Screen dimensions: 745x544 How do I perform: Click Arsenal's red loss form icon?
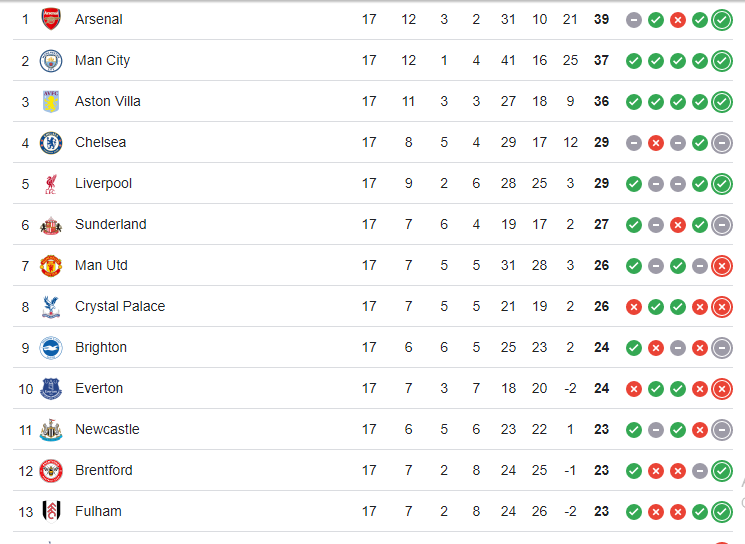(x=678, y=19)
